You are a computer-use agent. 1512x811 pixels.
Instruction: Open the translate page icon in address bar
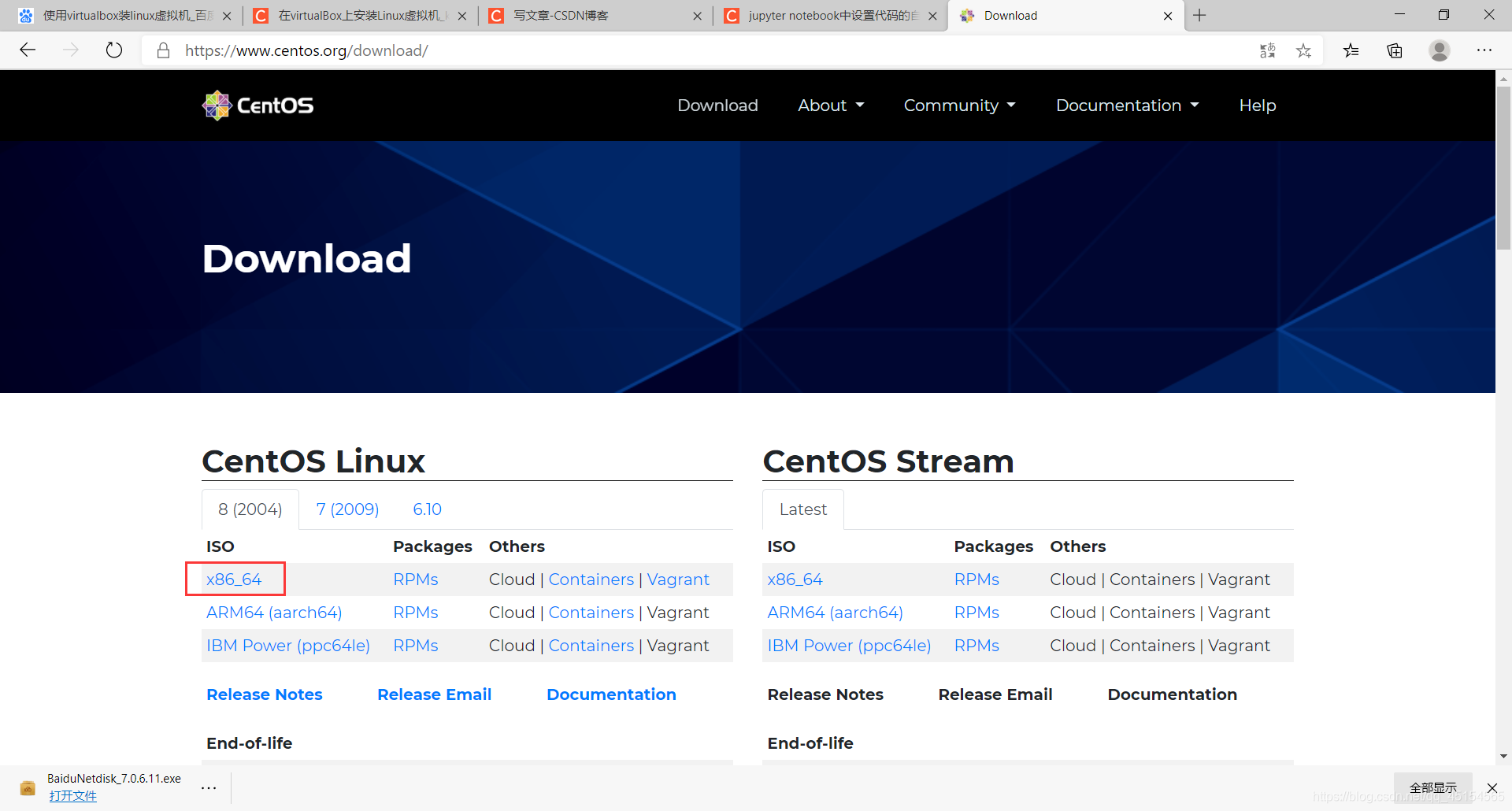tap(1267, 50)
